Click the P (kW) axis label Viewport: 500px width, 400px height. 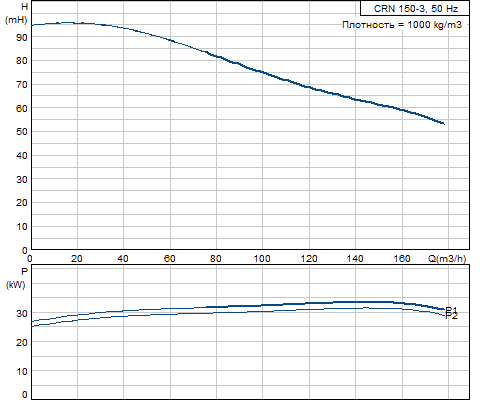click(x=16, y=278)
